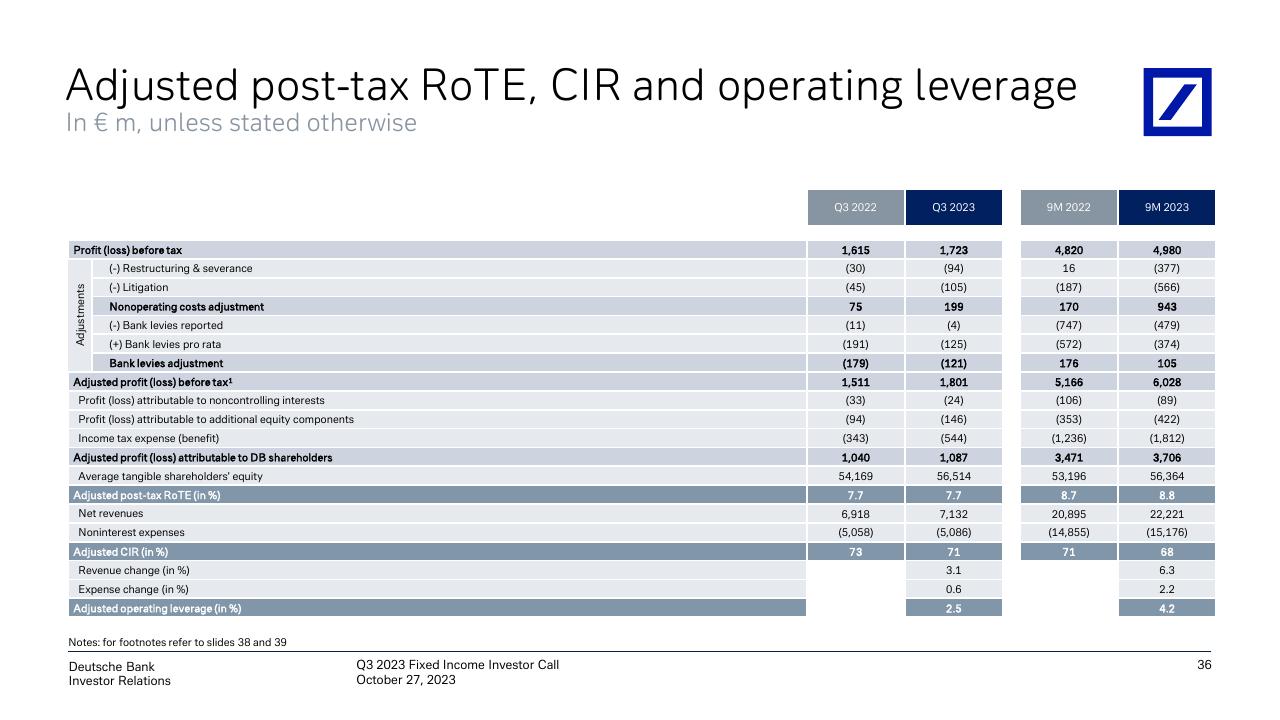Image resolution: width=1280 pixels, height=720 pixels.
Task: Click Q3 2023 operating leverage value 2.5
Action: click(953, 608)
